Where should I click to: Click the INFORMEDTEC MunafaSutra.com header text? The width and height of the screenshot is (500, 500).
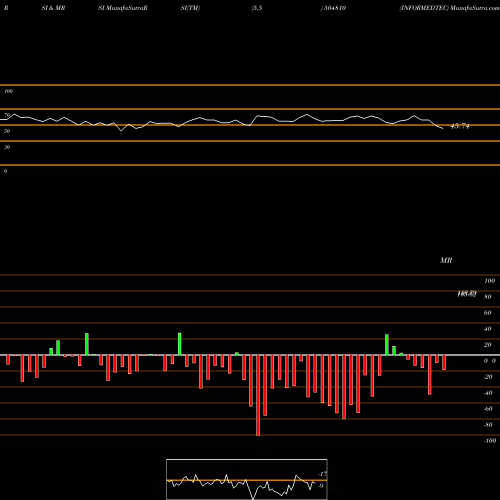[449, 8]
